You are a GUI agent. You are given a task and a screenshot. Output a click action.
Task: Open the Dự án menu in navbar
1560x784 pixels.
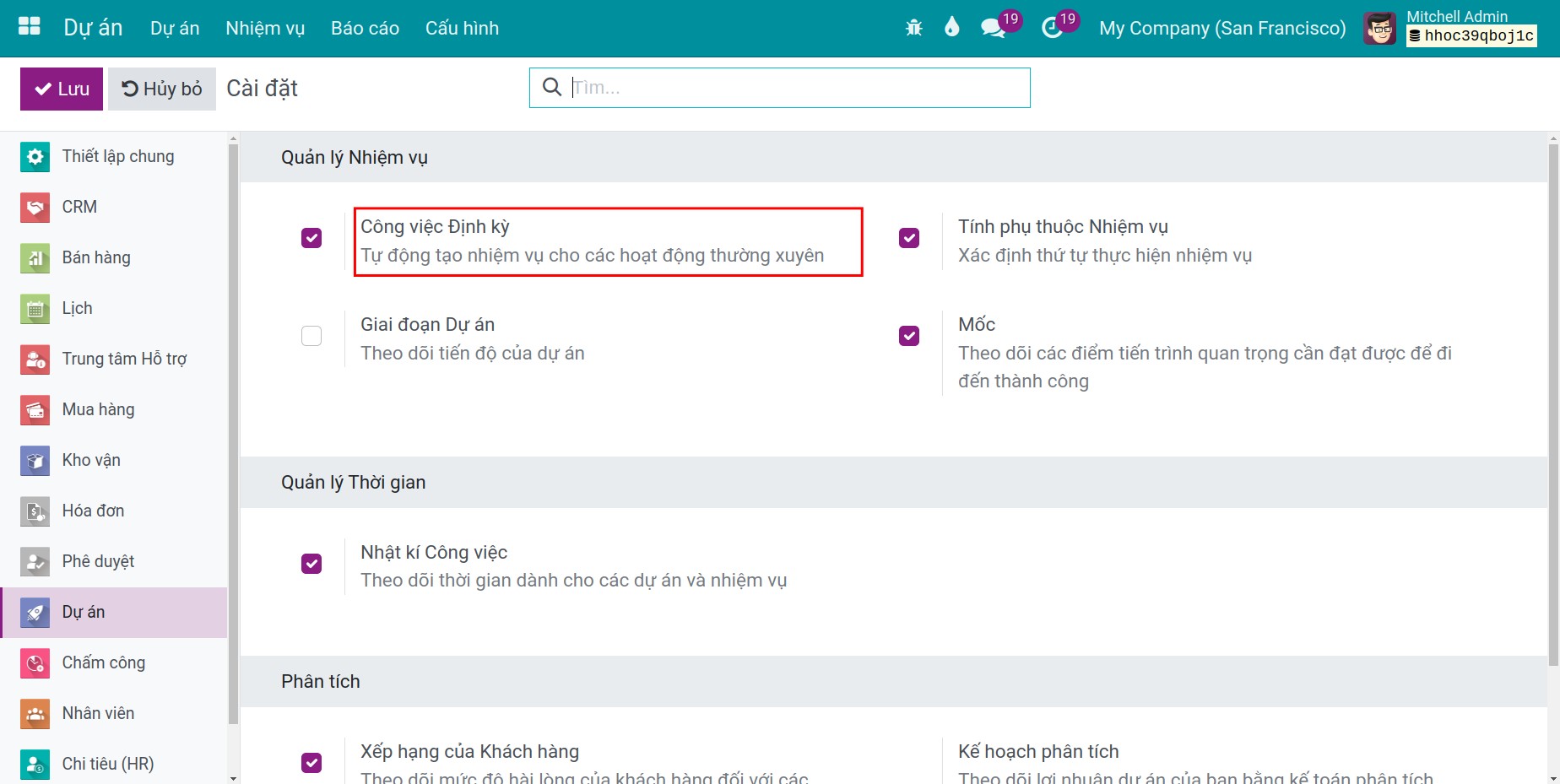pos(175,28)
